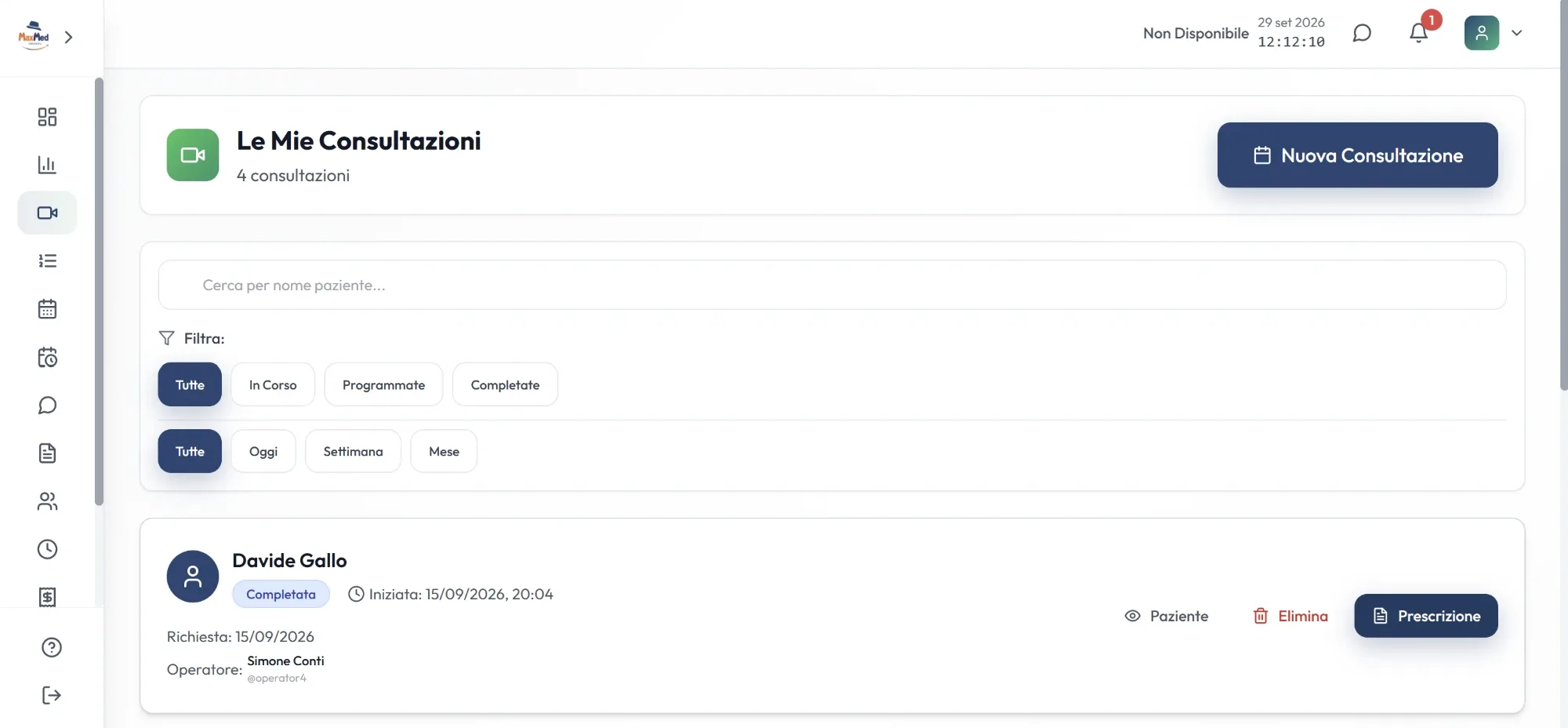The width and height of the screenshot is (1568, 728).
Task: Open messages from top bar chat icon
Action: click(x=1362, y=33)
